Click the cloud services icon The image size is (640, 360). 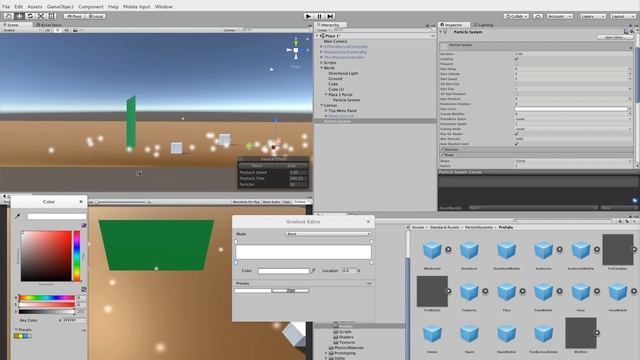pyautogui.click(x=538, y=16)
